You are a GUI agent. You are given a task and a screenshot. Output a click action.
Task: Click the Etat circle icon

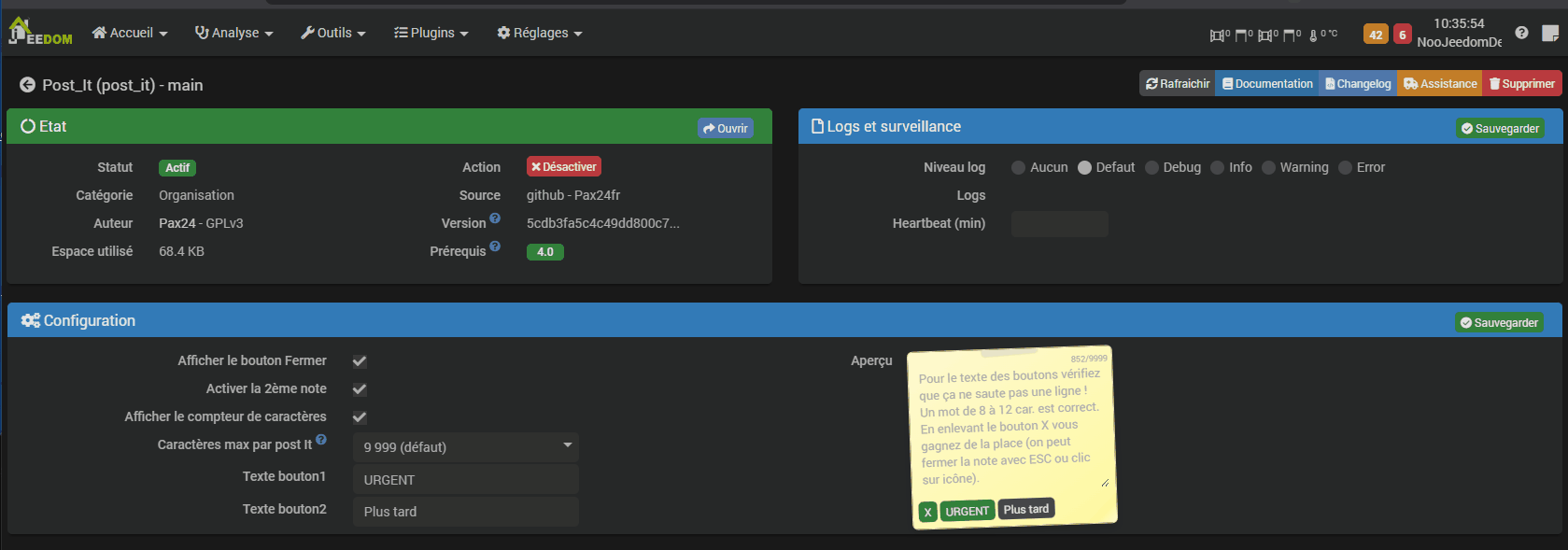tap(28, 126)
